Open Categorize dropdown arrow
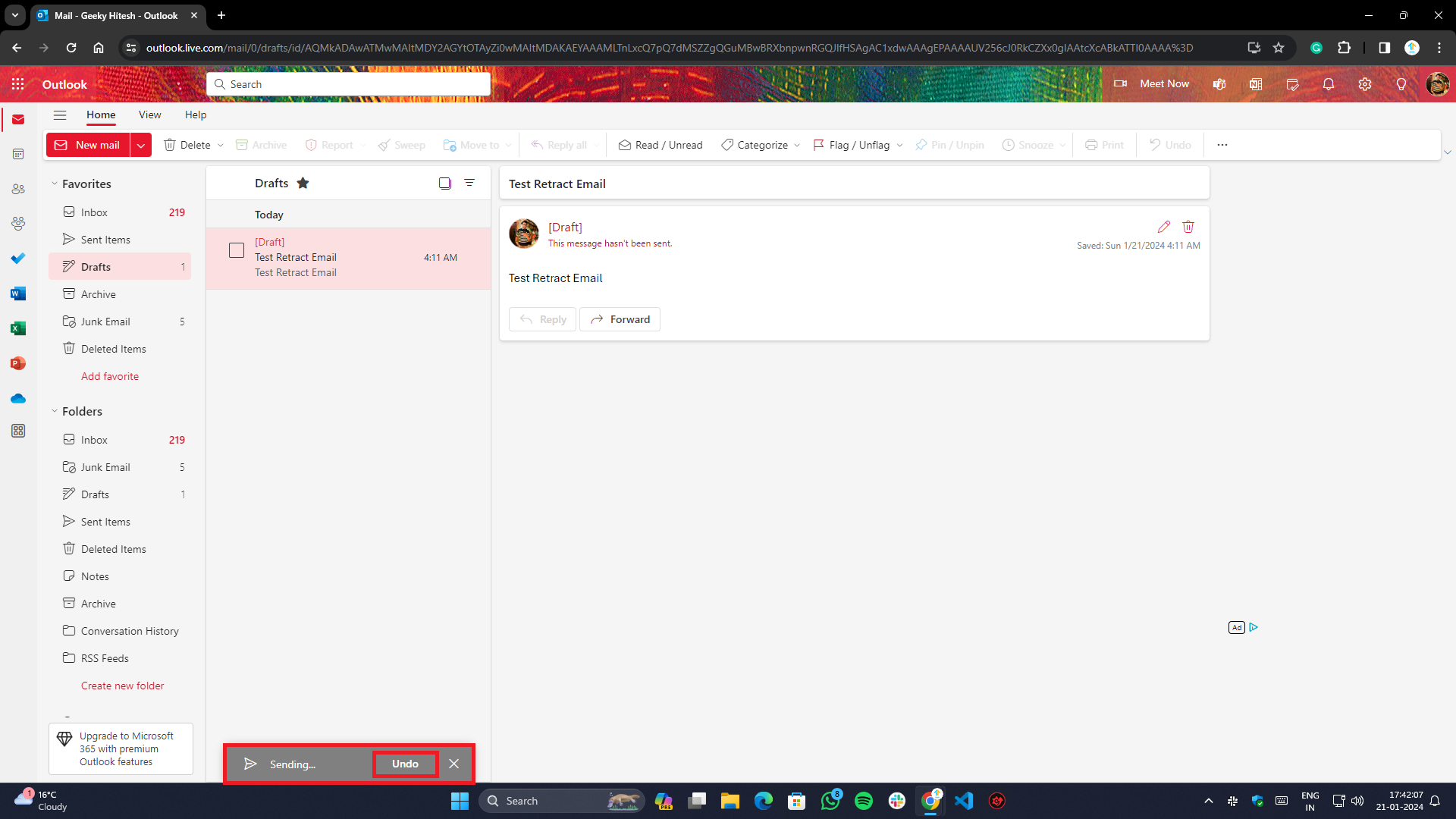Viewport: 1456px width, 819px height. tap(797, 145)
